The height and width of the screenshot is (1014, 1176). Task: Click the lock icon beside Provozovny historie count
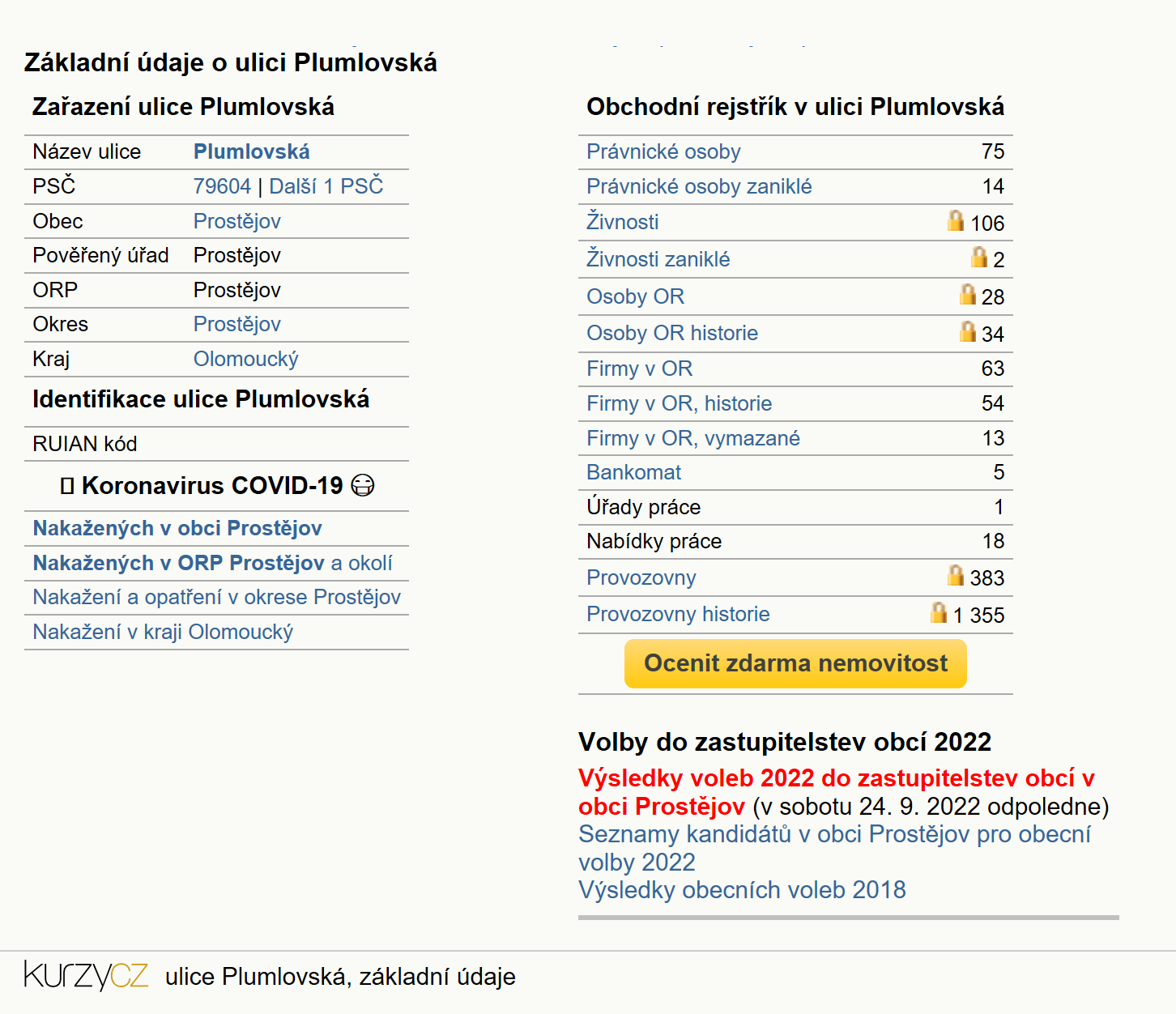point(939,612)
